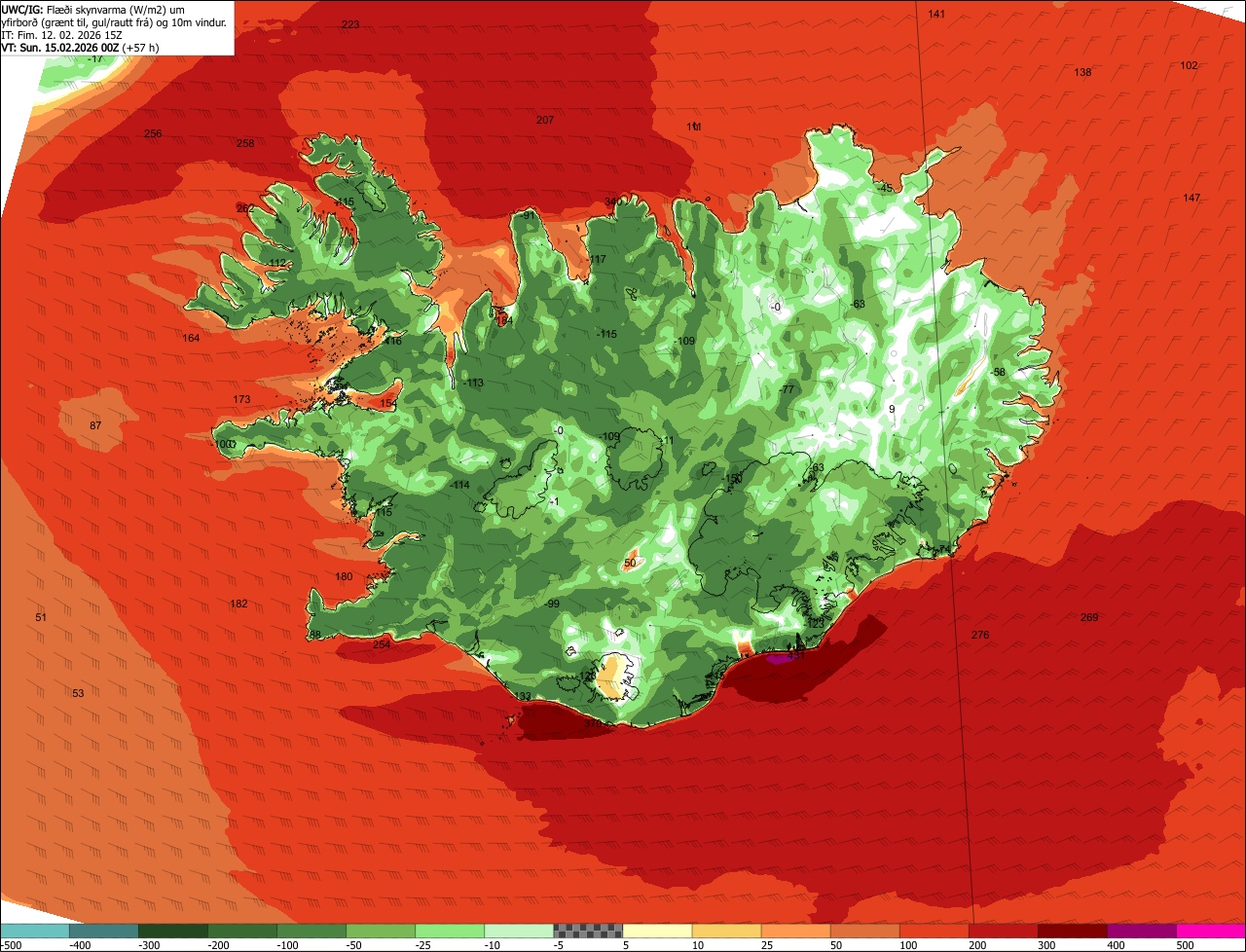Click the flux value 258 near Westfjords
Image resolution: width=1246 pixels, height=952 pixels.
click(x=245, y=143)
